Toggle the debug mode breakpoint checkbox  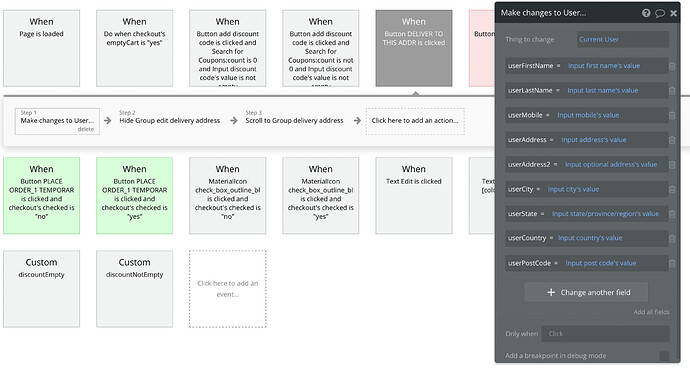coord(664,356)
